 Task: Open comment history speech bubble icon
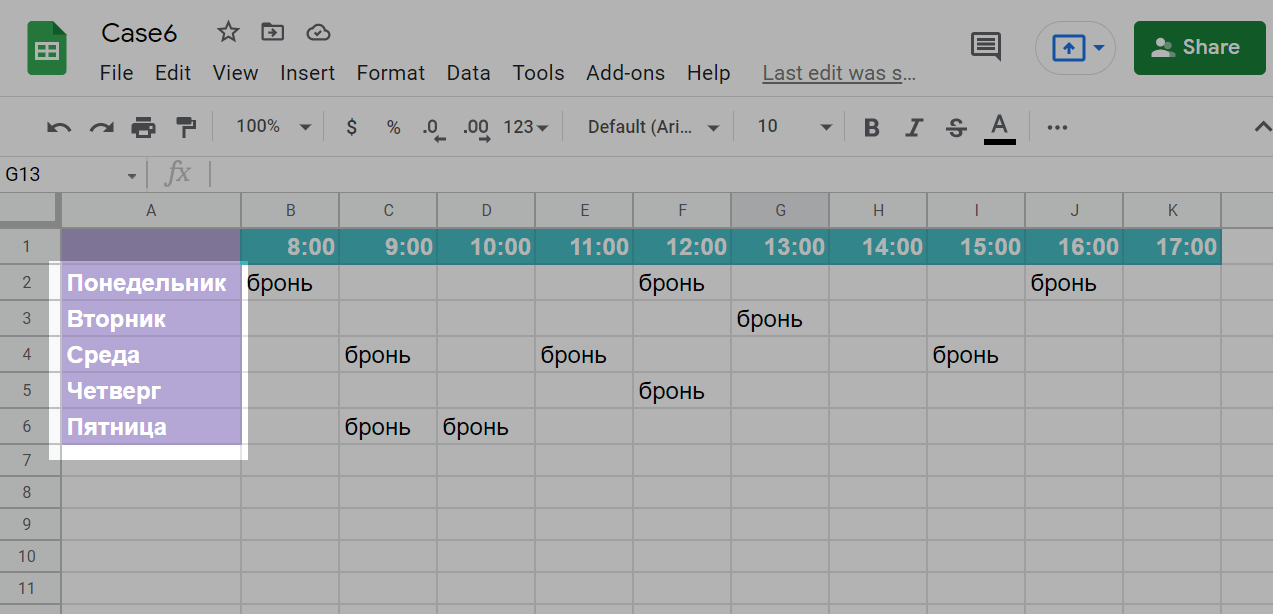tap(986, 46)
